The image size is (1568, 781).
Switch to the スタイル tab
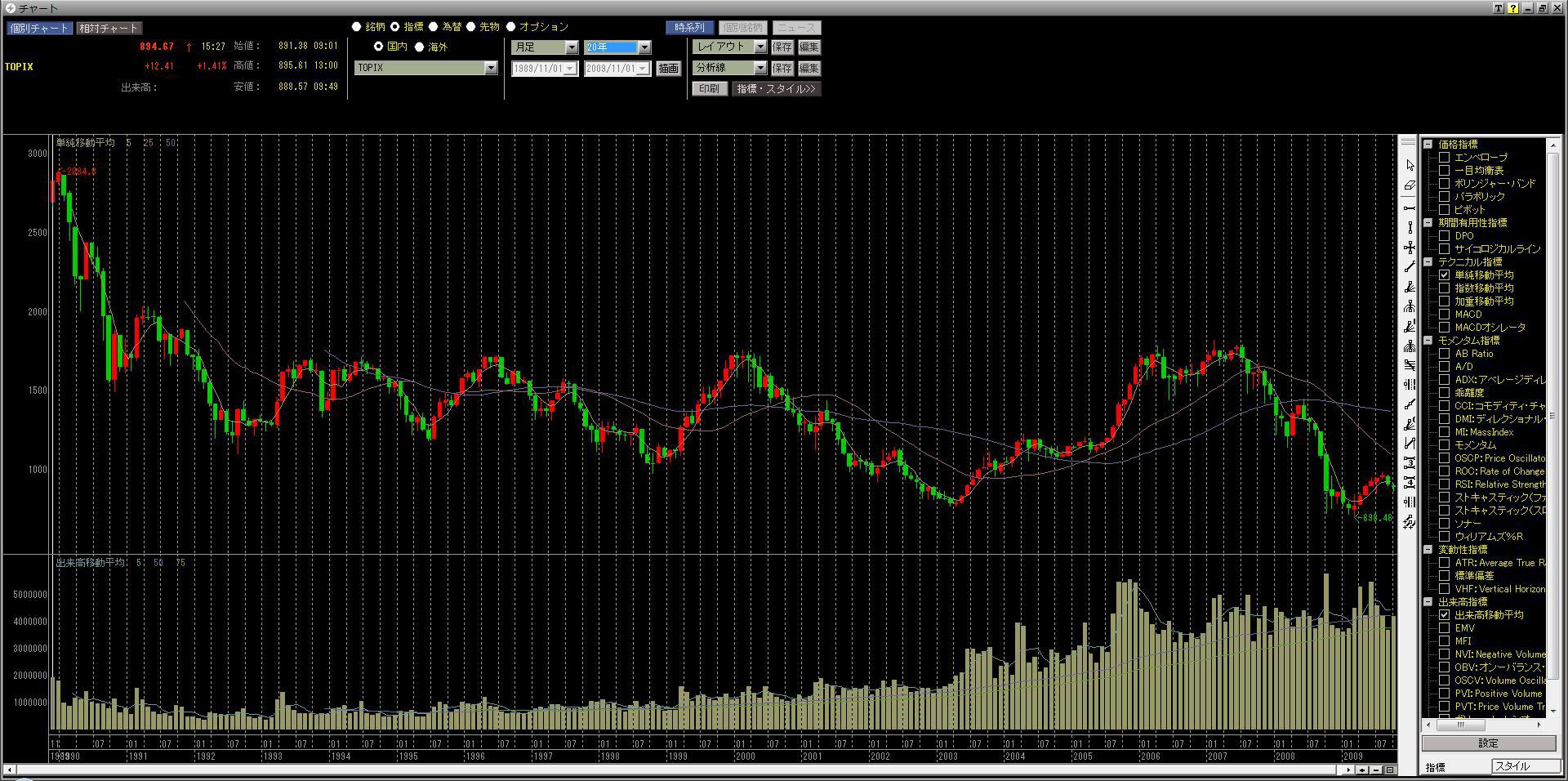click(x=1526, y=766)
